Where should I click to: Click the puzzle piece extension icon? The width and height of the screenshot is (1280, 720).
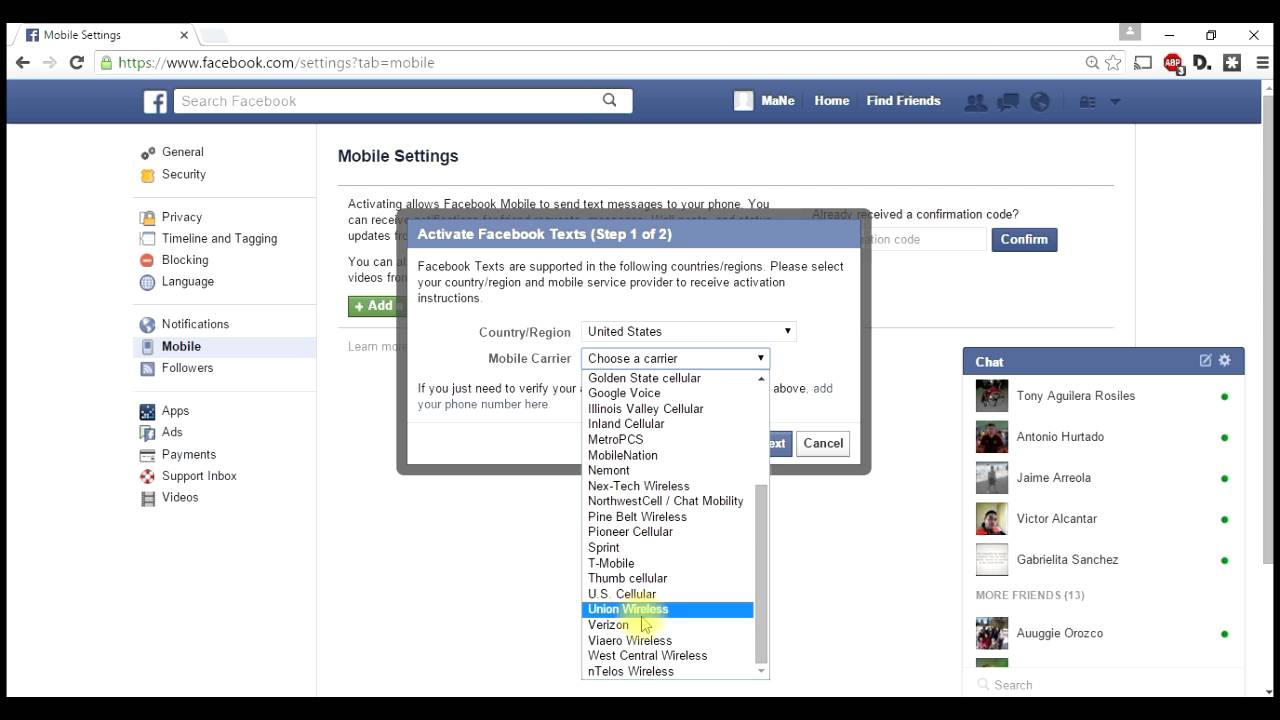pos(1232,62)
